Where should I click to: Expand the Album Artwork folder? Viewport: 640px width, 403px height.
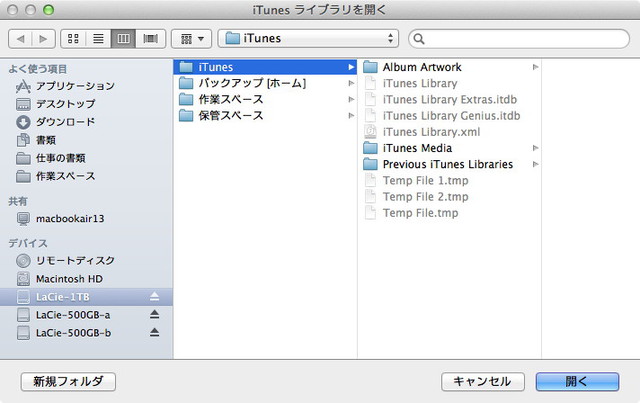pos(536,67)
